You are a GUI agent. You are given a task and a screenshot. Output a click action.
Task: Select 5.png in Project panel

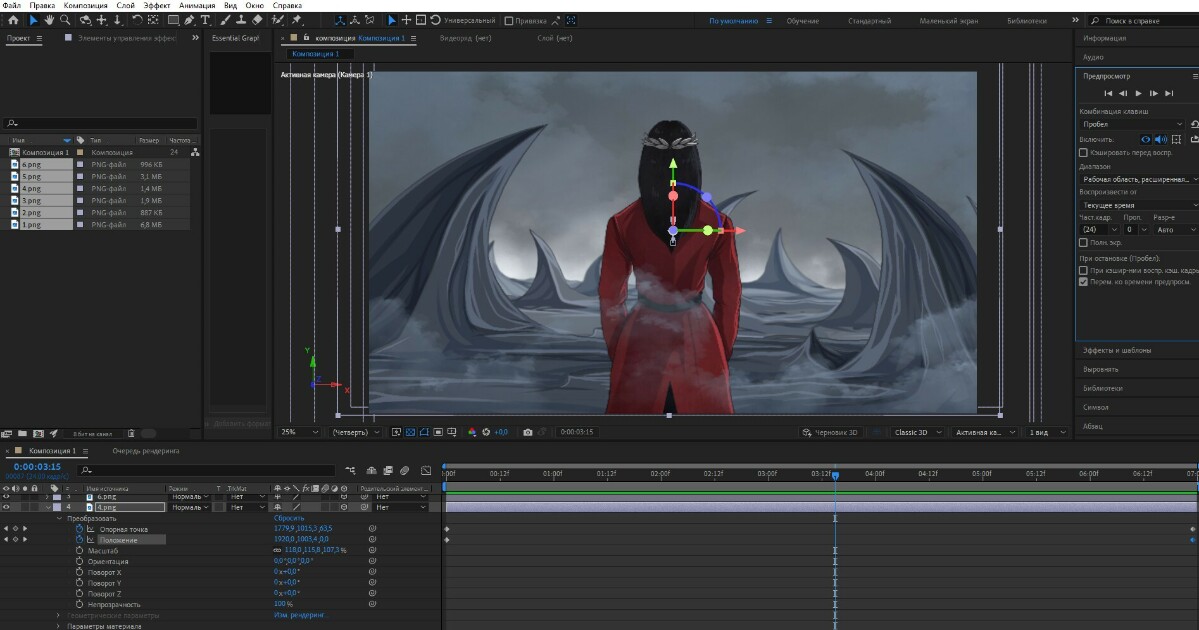31,176
